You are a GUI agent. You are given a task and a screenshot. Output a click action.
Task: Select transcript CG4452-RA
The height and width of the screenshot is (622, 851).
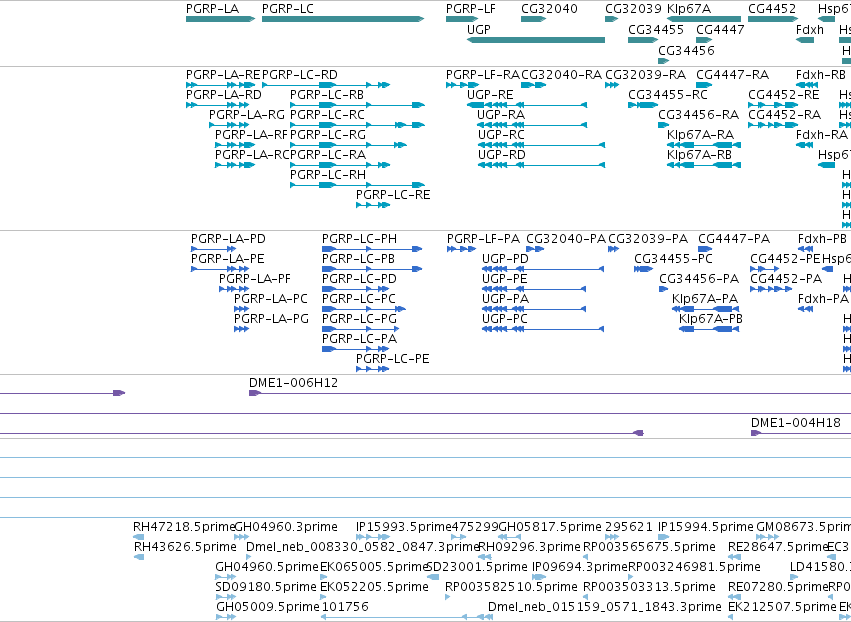tap(785, 115)
